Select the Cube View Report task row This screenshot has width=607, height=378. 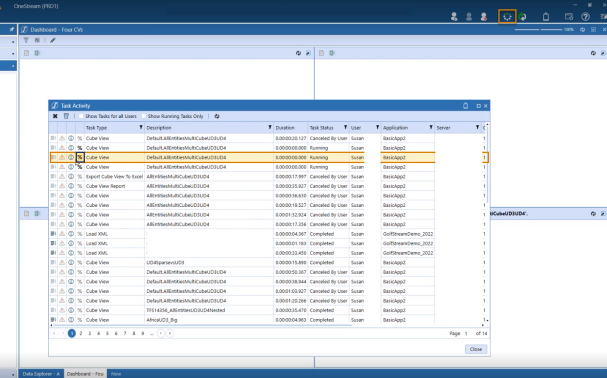pos(268,186)
